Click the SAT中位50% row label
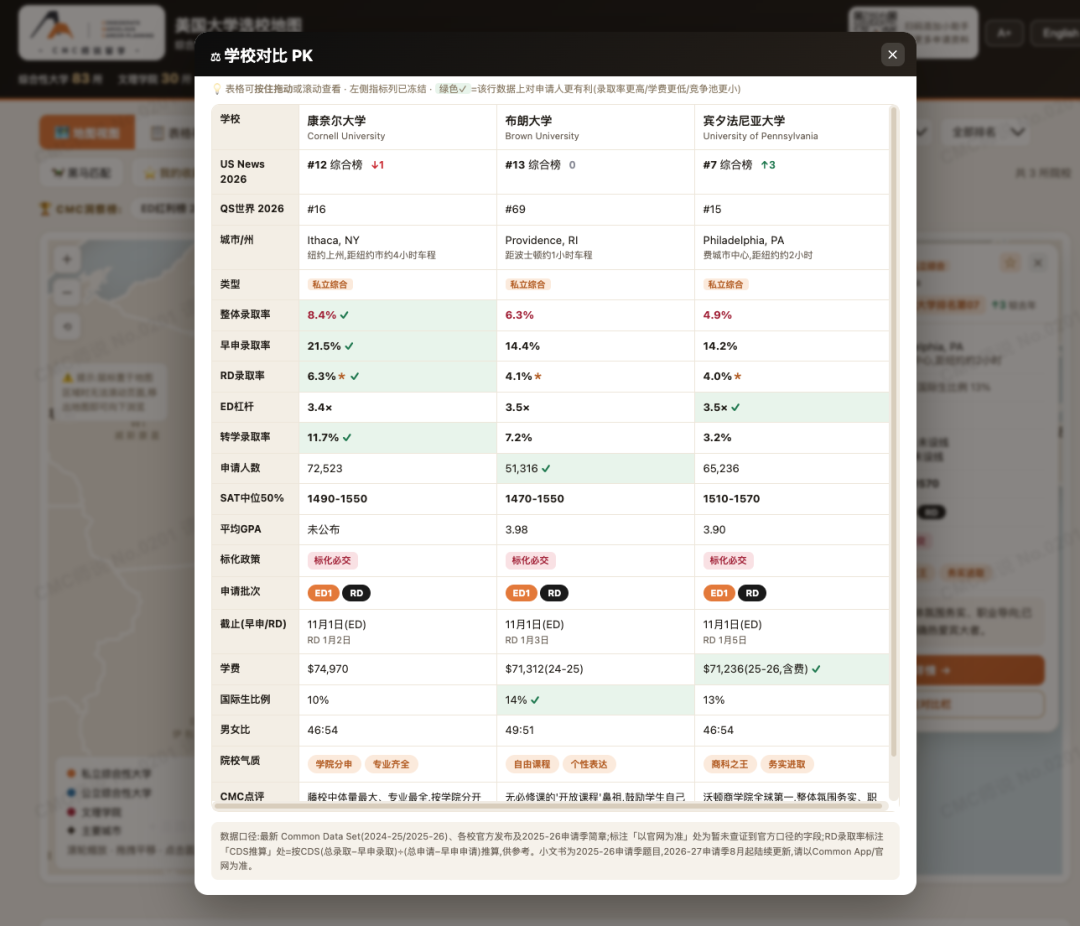Viewport: 1080px width, 926px height. point(252,498)
